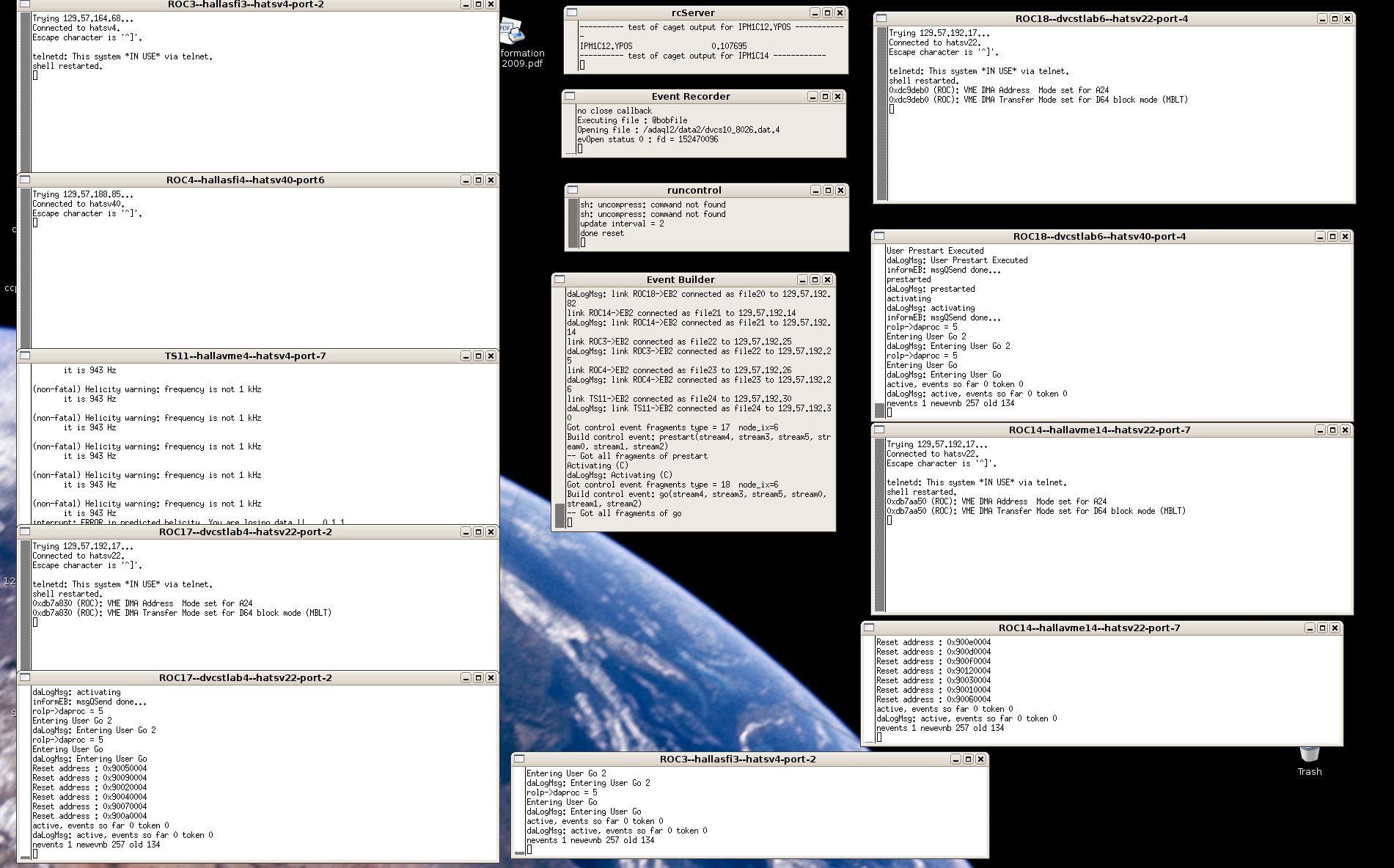Open the Event Recorder window menu icon
This screenshot has width=1394, height=868.
tap(570, 96)
